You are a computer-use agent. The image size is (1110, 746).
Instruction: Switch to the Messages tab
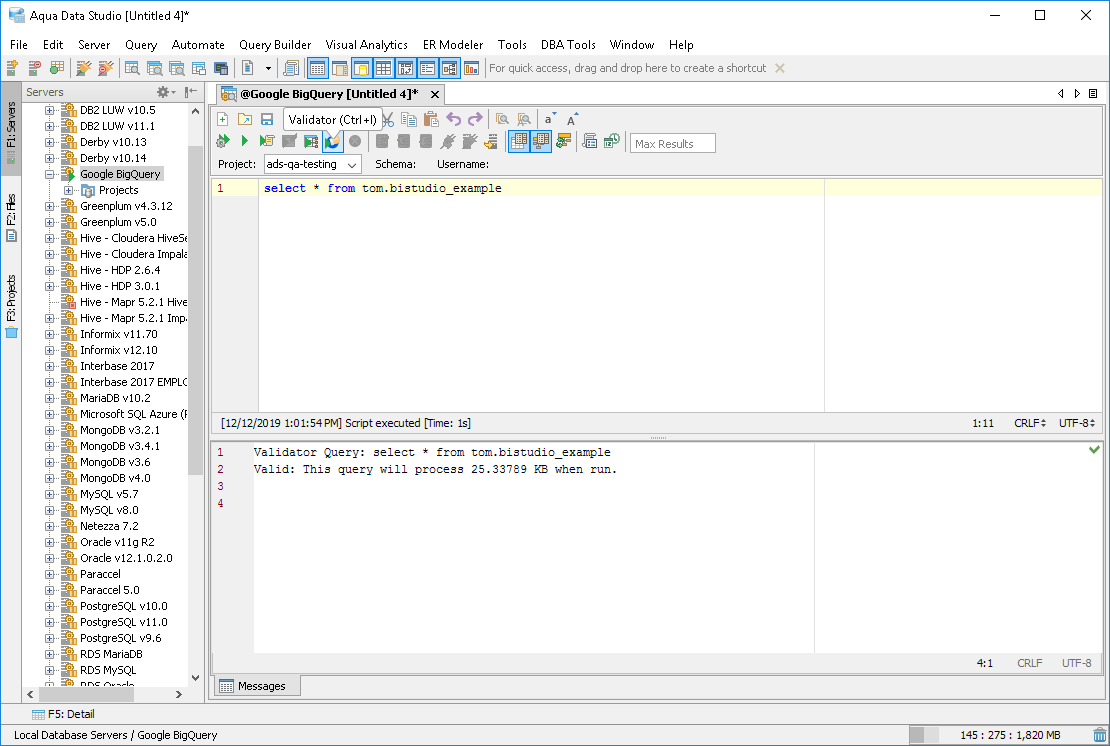coord(256,686)
